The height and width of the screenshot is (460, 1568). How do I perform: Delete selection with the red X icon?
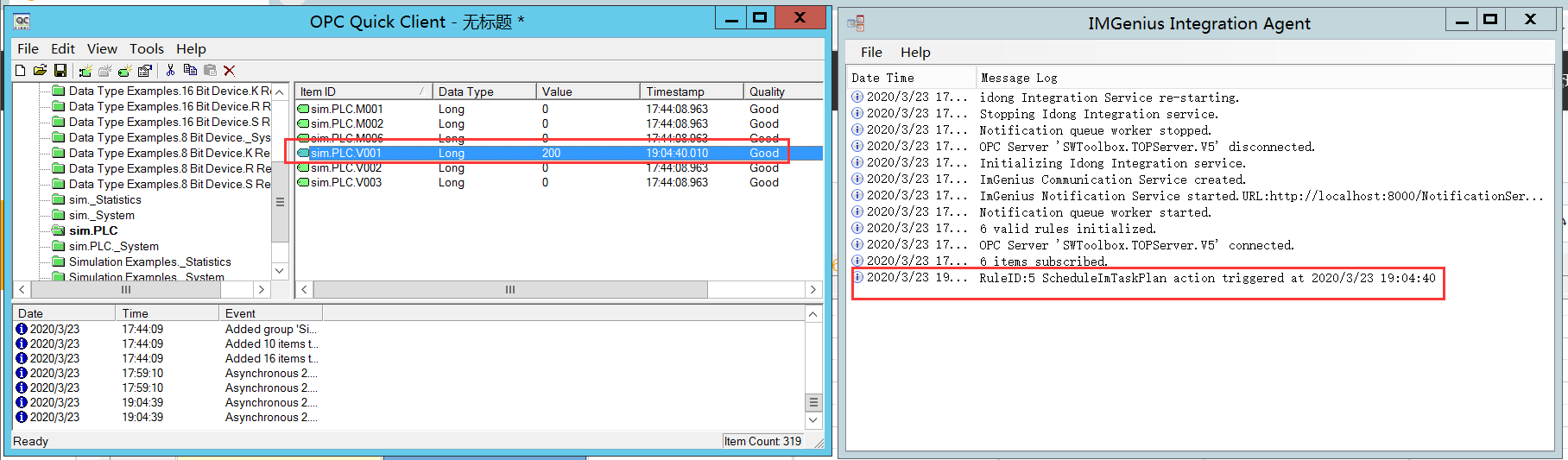[230, 71]
